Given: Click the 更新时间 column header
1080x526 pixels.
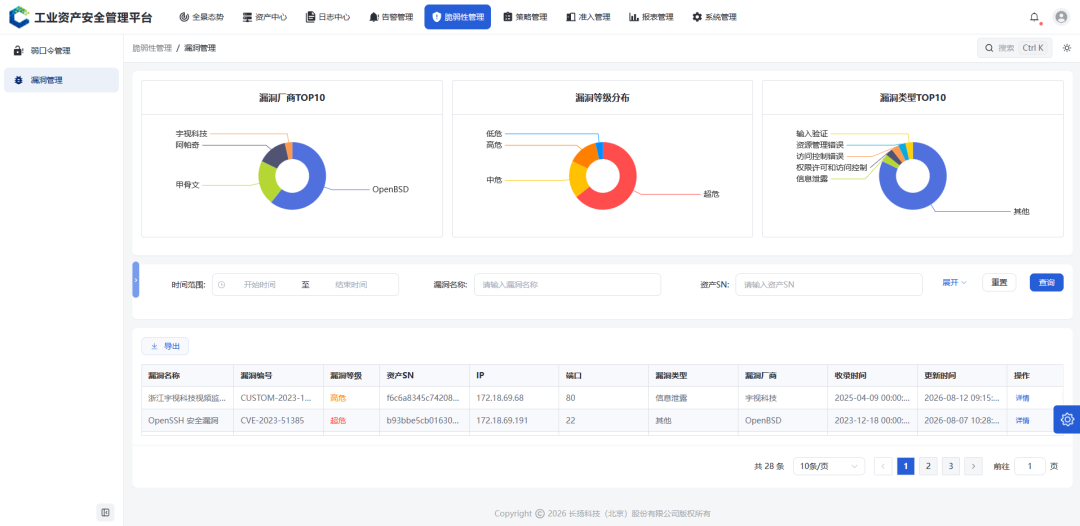Looking at the screenshot, I should 962,376.
